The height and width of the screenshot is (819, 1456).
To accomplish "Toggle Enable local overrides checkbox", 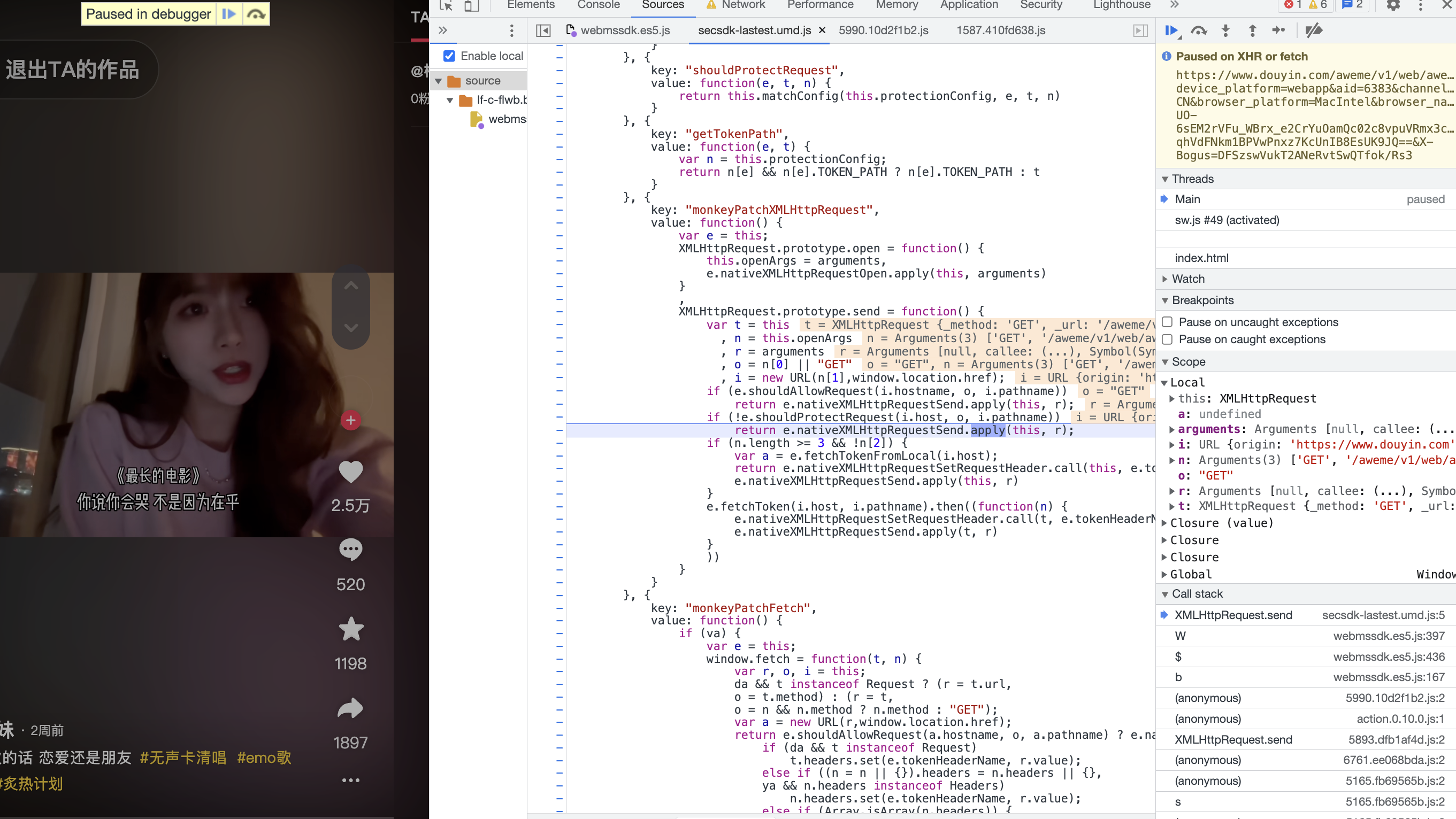I will tap(449, 56).
